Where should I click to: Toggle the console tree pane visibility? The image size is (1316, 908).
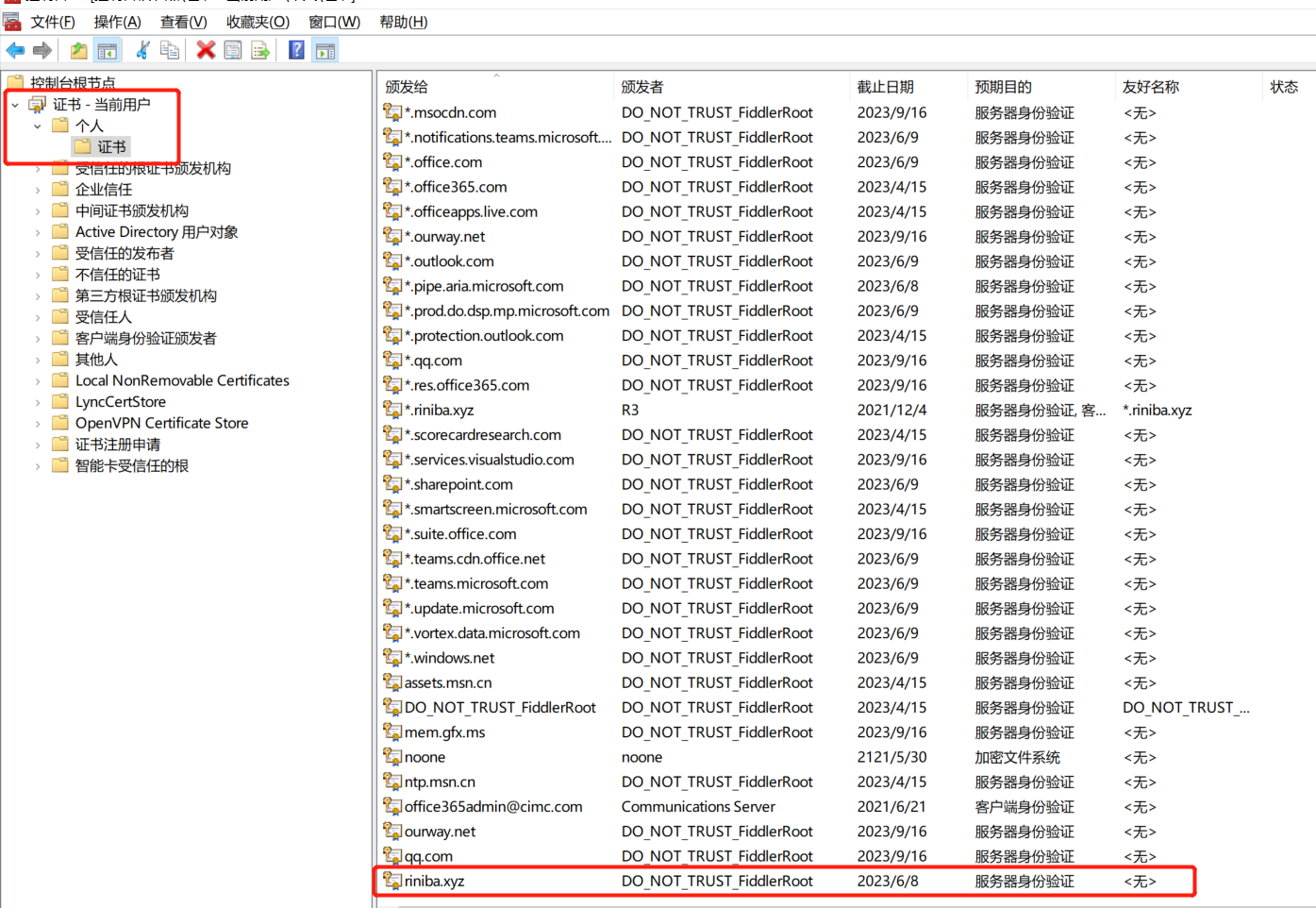click(108, 50)
